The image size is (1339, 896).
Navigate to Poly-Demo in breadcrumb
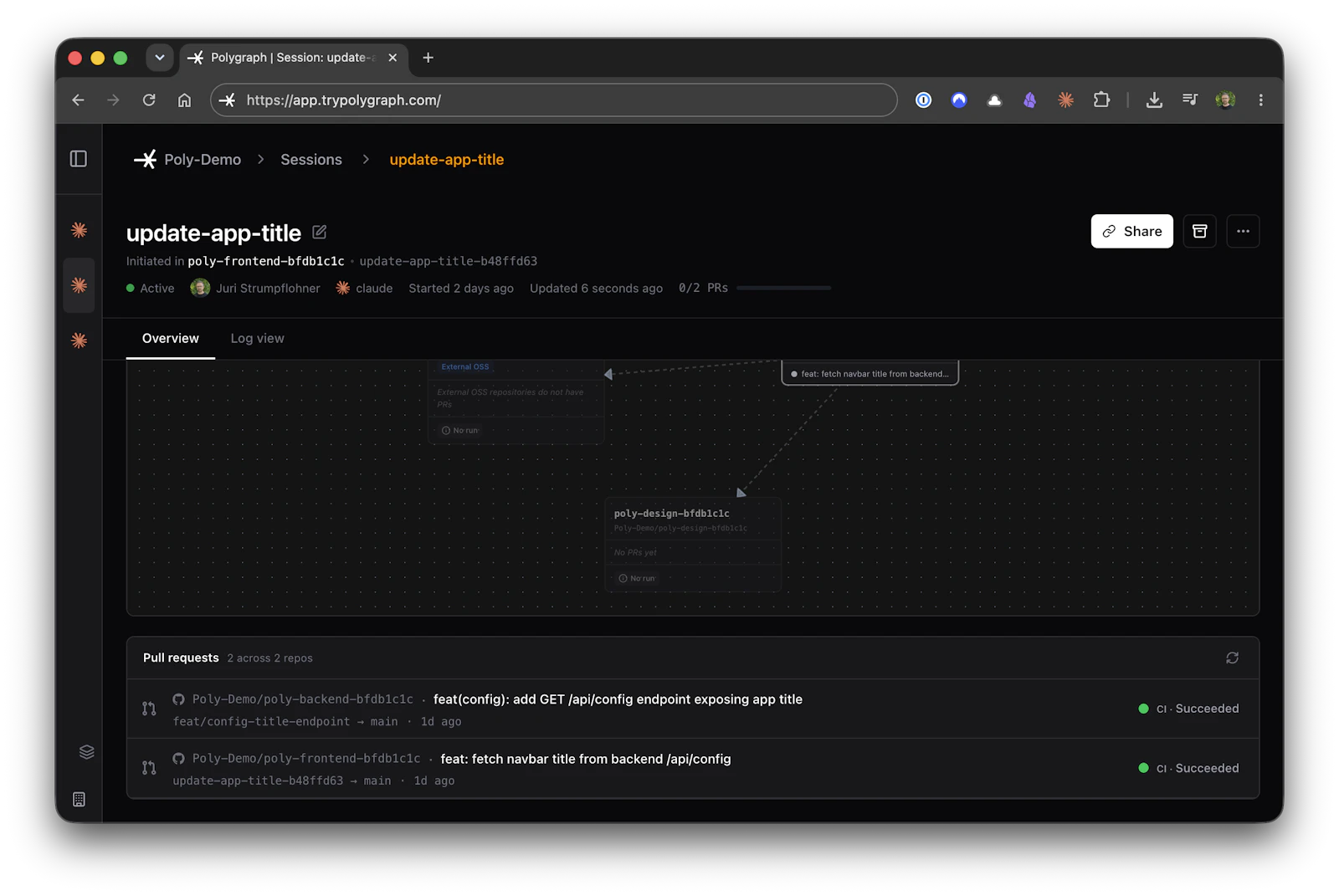coord(203,159)
